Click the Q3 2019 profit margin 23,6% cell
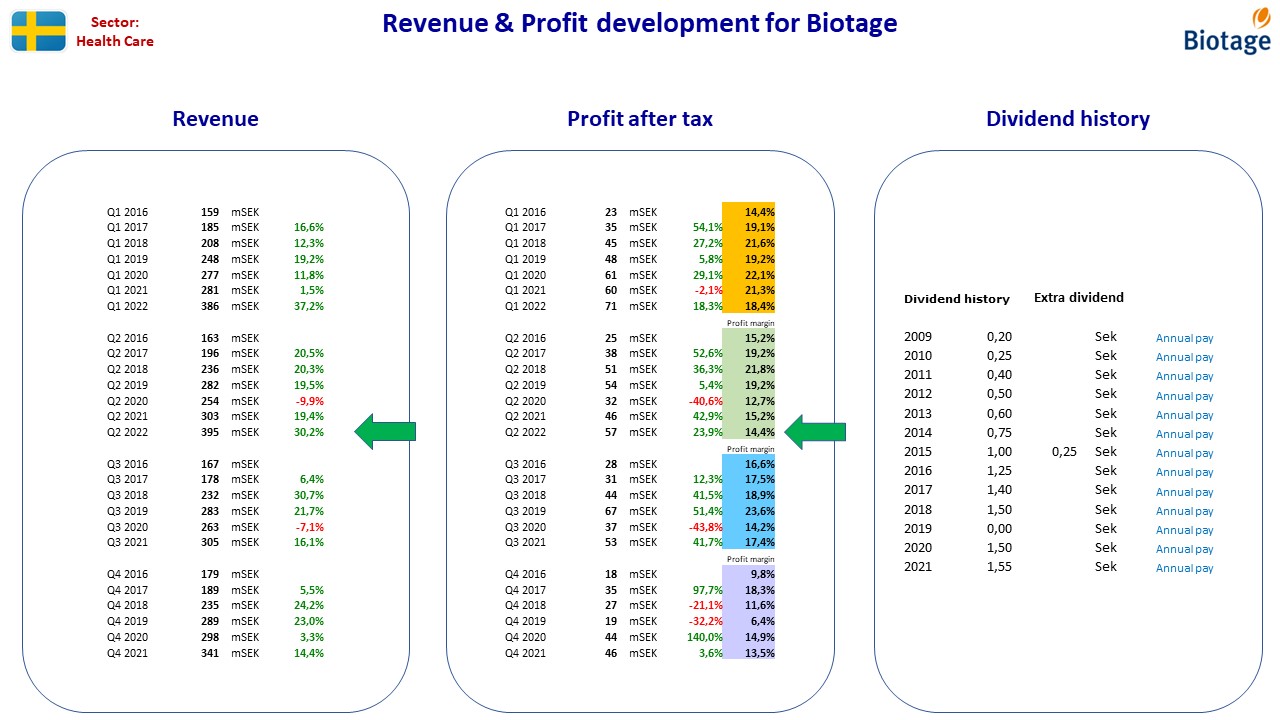 pyautogui.click(x=749, y=511)
